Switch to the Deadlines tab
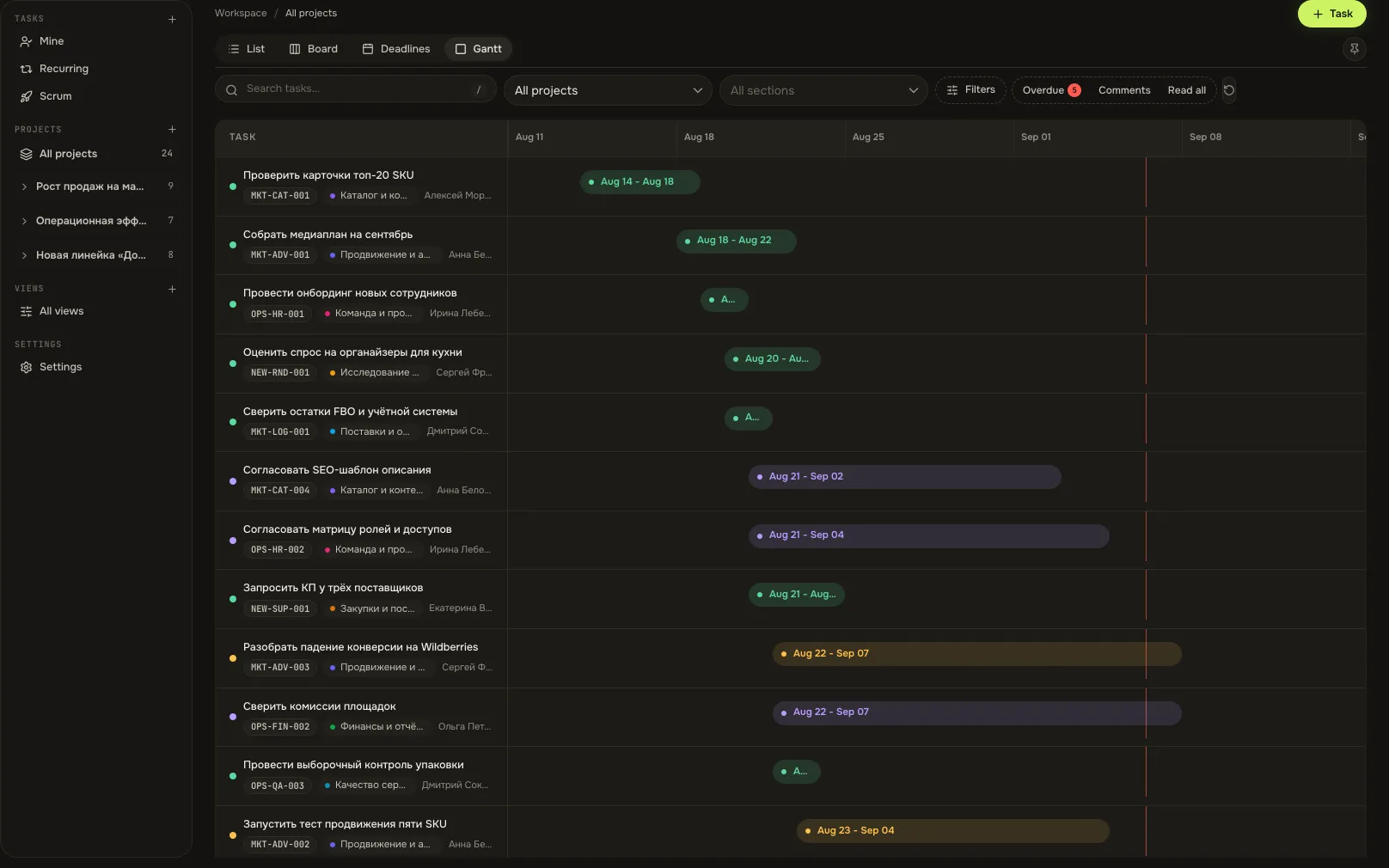The height and width of the screenshot is (868, 1389). tap(396, 49)
